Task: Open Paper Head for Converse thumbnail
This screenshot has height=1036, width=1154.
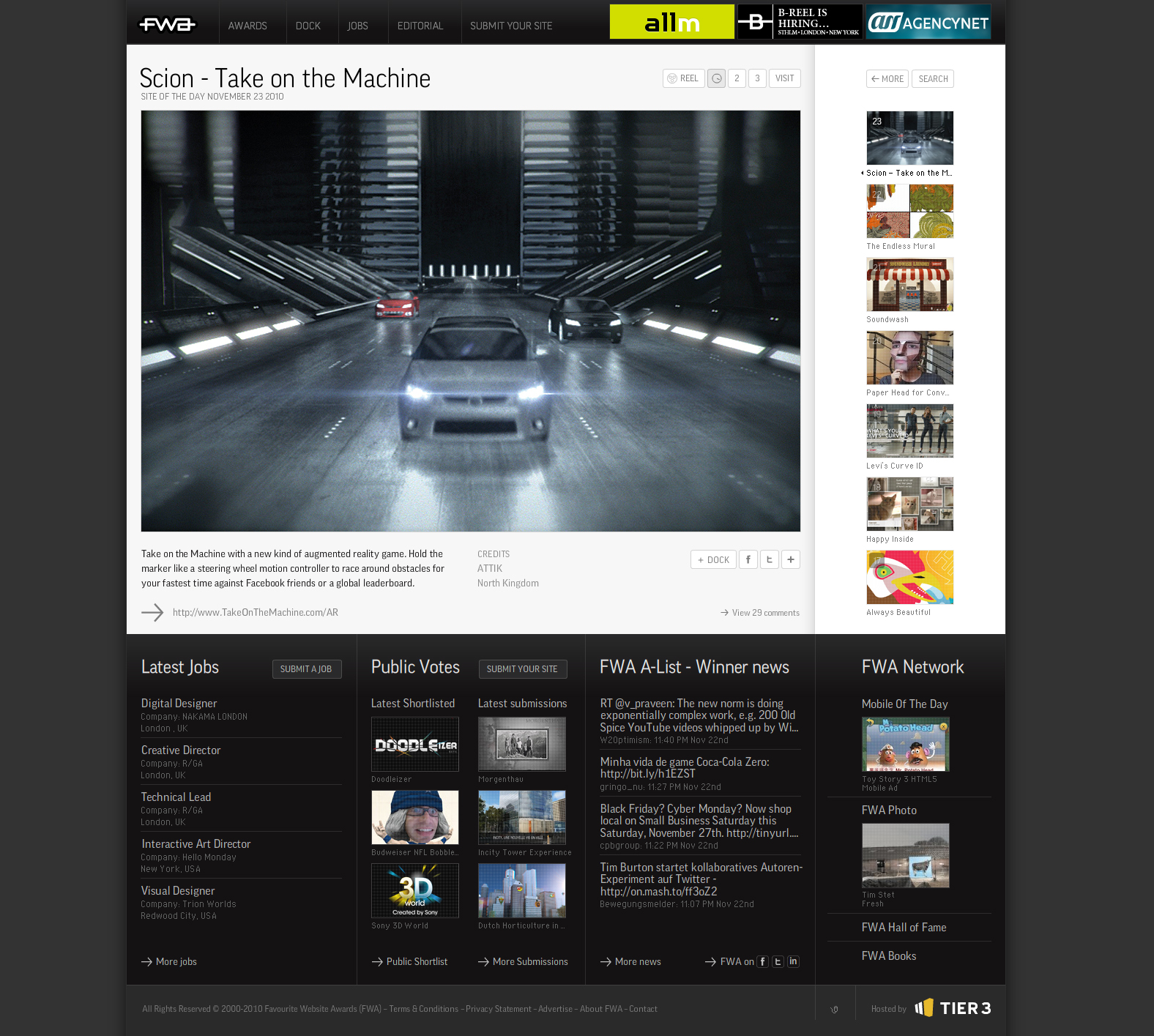Action: click(x=910, y=357)
